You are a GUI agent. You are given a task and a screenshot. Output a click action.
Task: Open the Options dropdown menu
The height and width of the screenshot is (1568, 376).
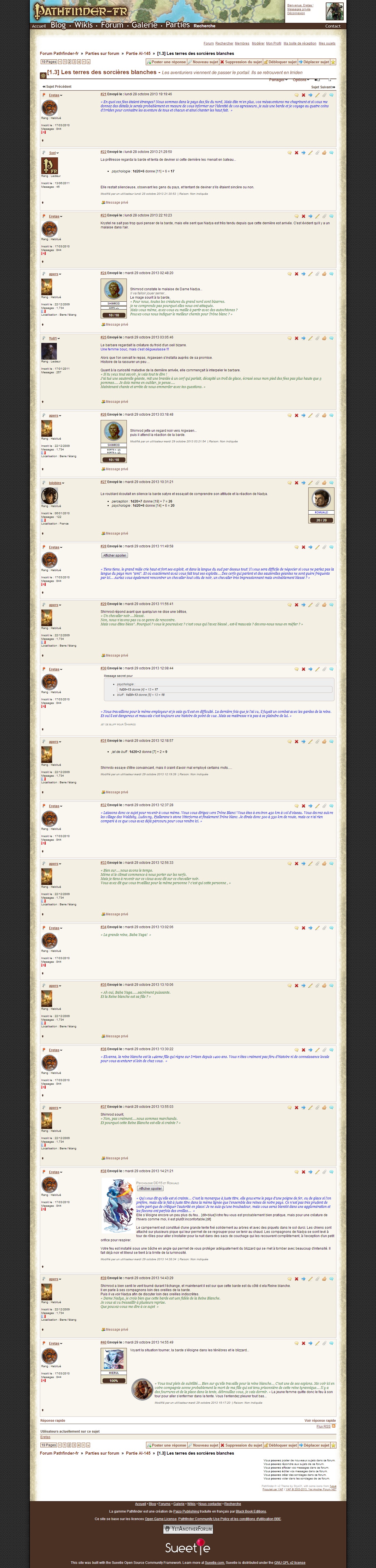point(300,80)
